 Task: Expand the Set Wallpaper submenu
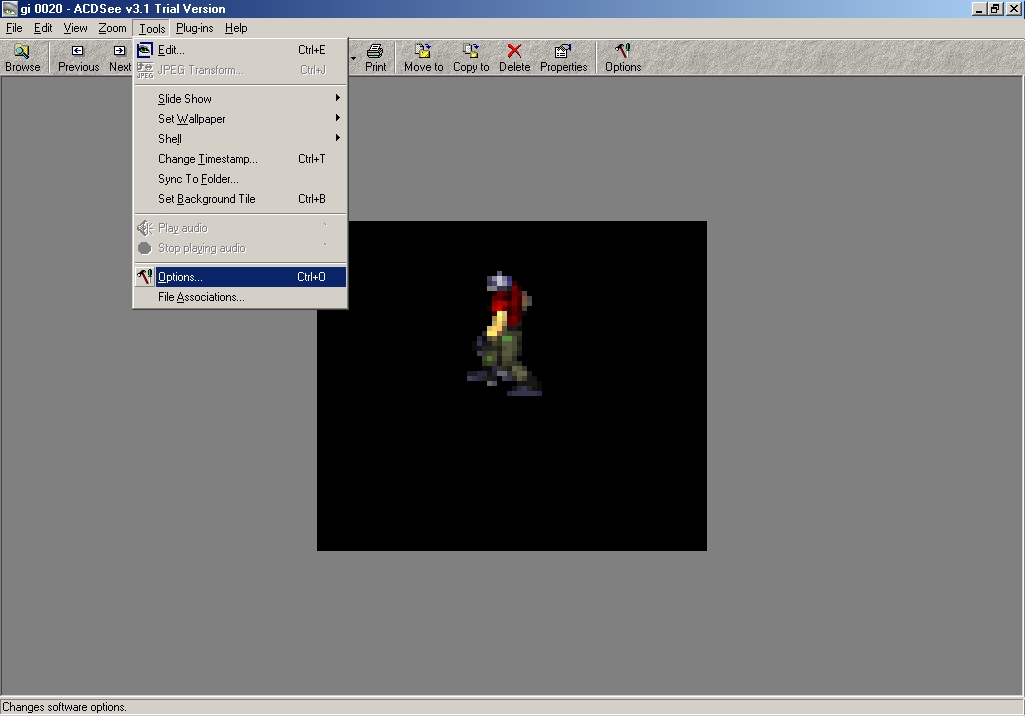(x=240, y=119)
